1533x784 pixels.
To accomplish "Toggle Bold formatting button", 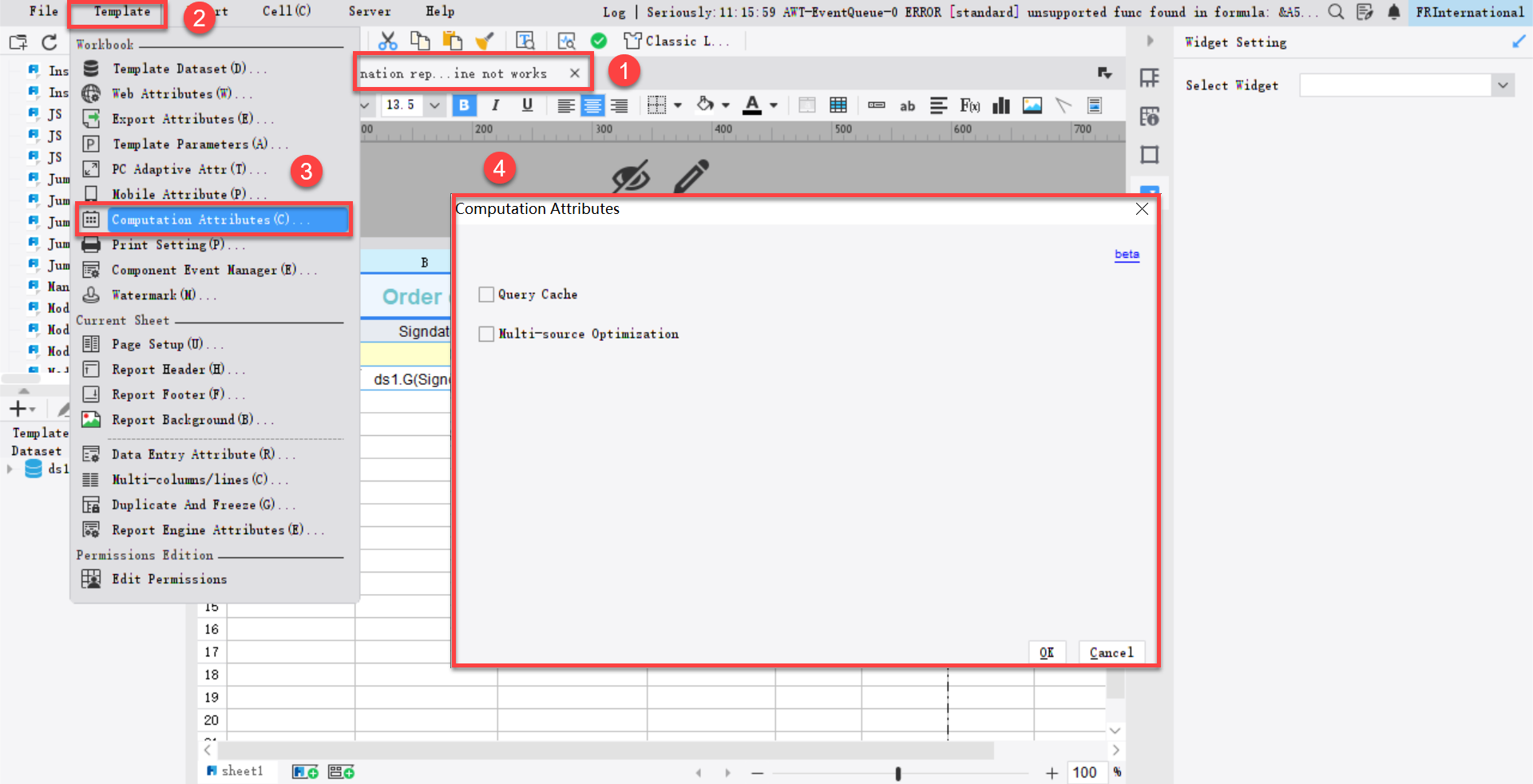I will pyautogui.click(x=464, y=105).
